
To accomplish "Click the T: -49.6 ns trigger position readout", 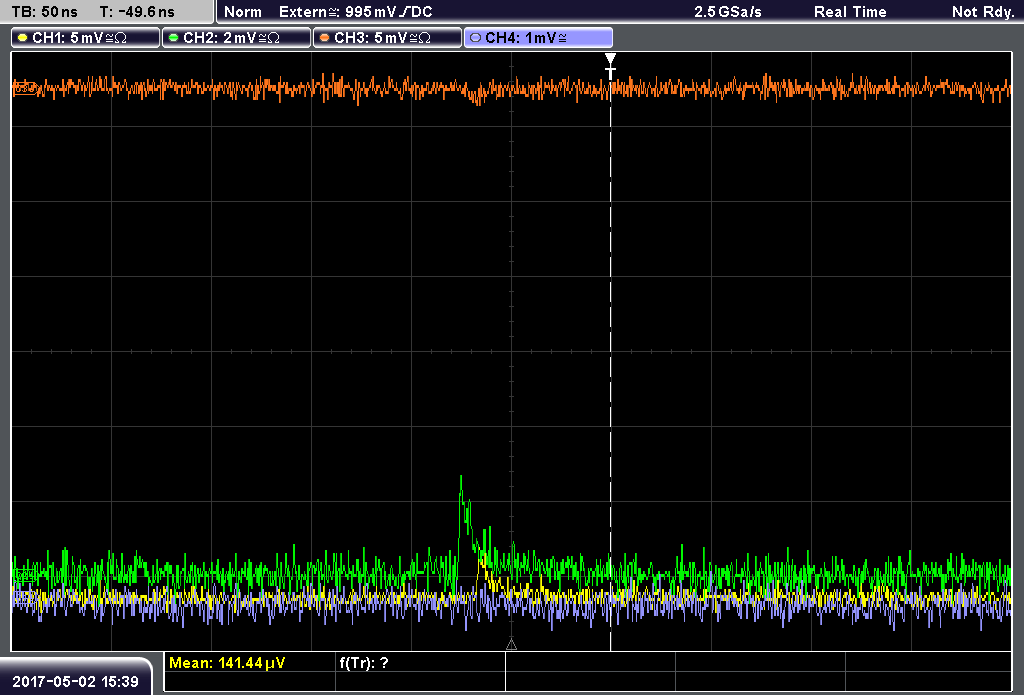I will point(137,12).
